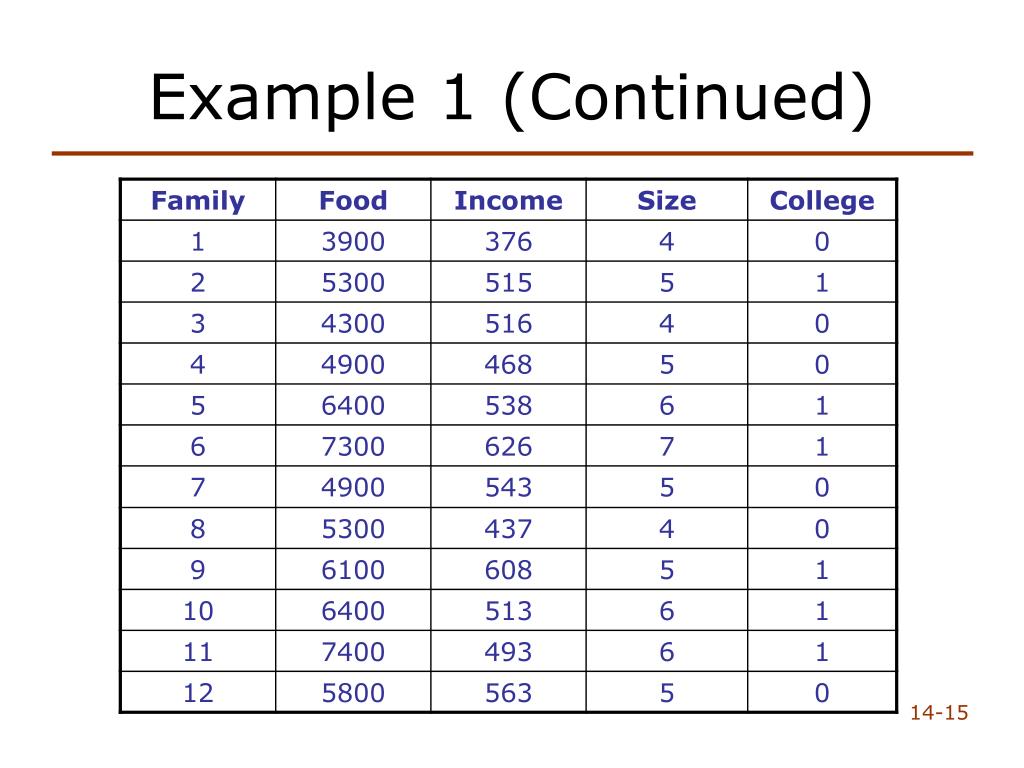
Task: Select the Income value 376
Action: (x=508, y=242)
